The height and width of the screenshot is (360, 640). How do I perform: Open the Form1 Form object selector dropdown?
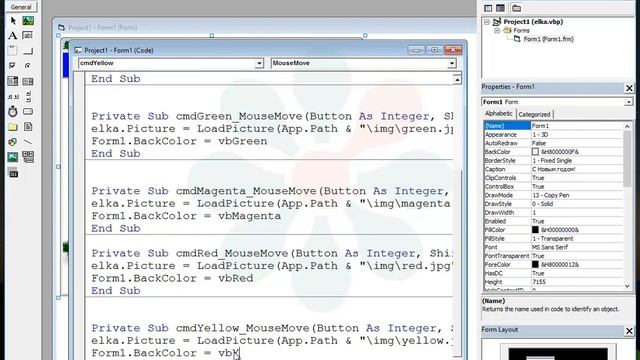[x=629, y=102]
